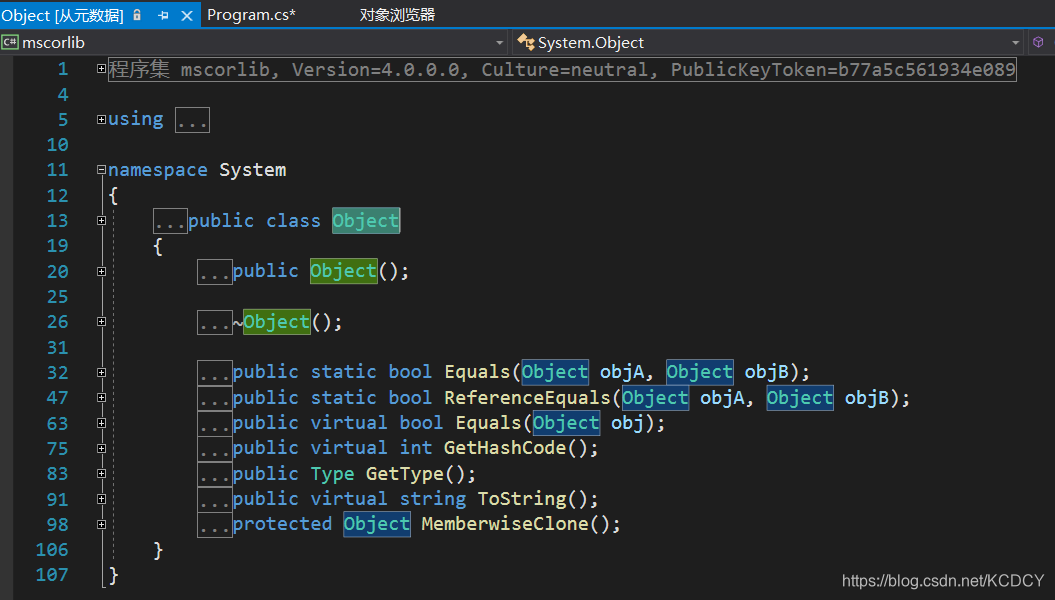The height and width of the screenshot is (600, 1055).
Task: Expand the outline at line 91
Action: click(101, 499)
